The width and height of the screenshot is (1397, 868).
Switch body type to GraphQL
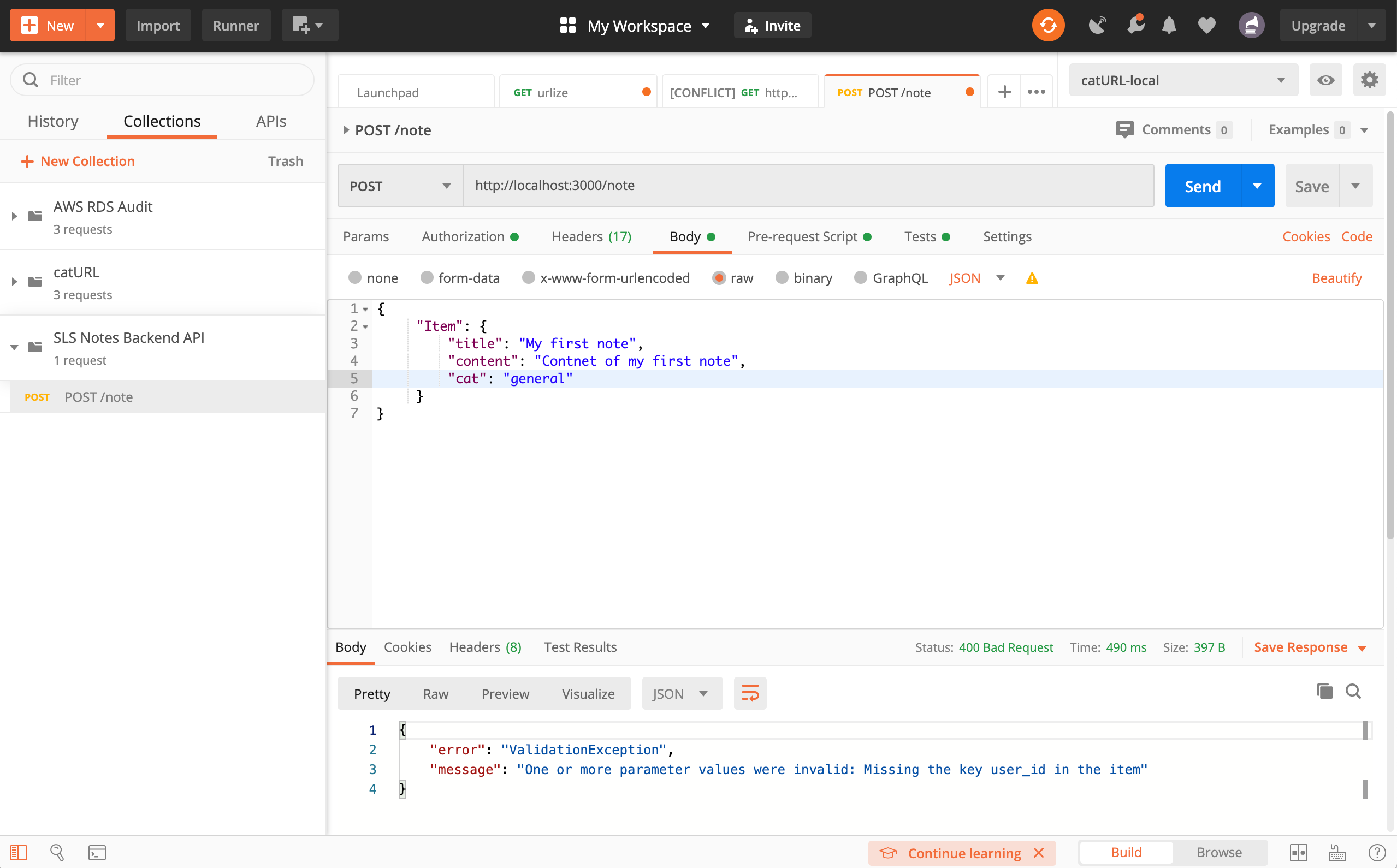891,277
